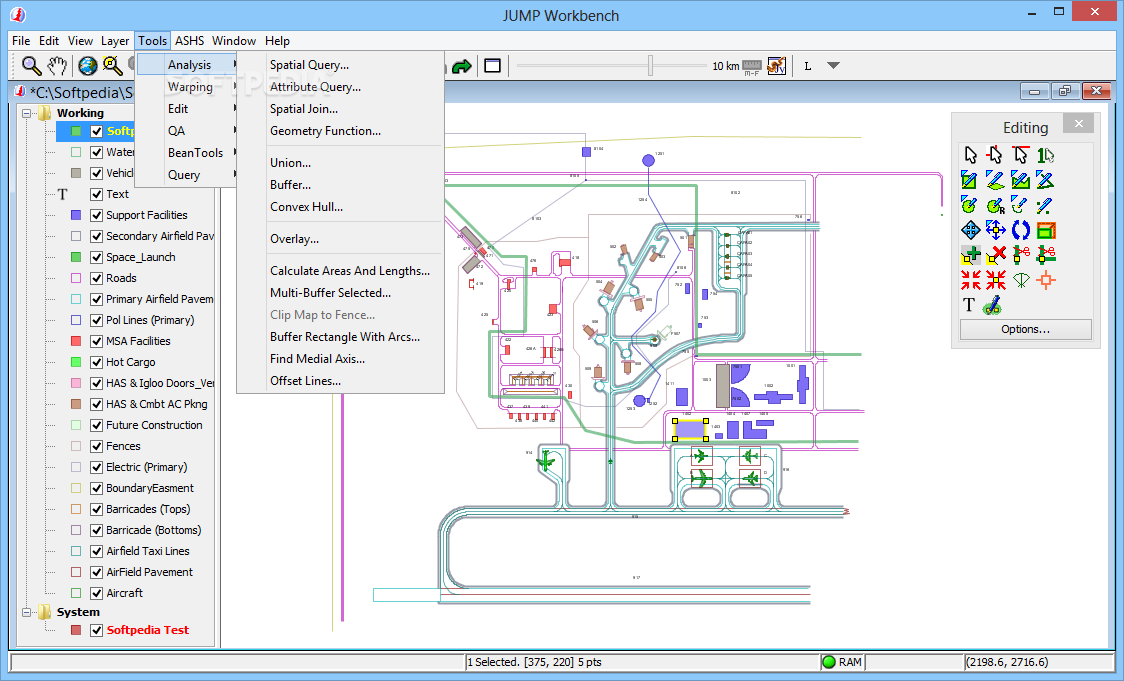Viewport: 1124px width, 681px height.
Task: Collapse the Working category folder
Action: pos(27,113)
